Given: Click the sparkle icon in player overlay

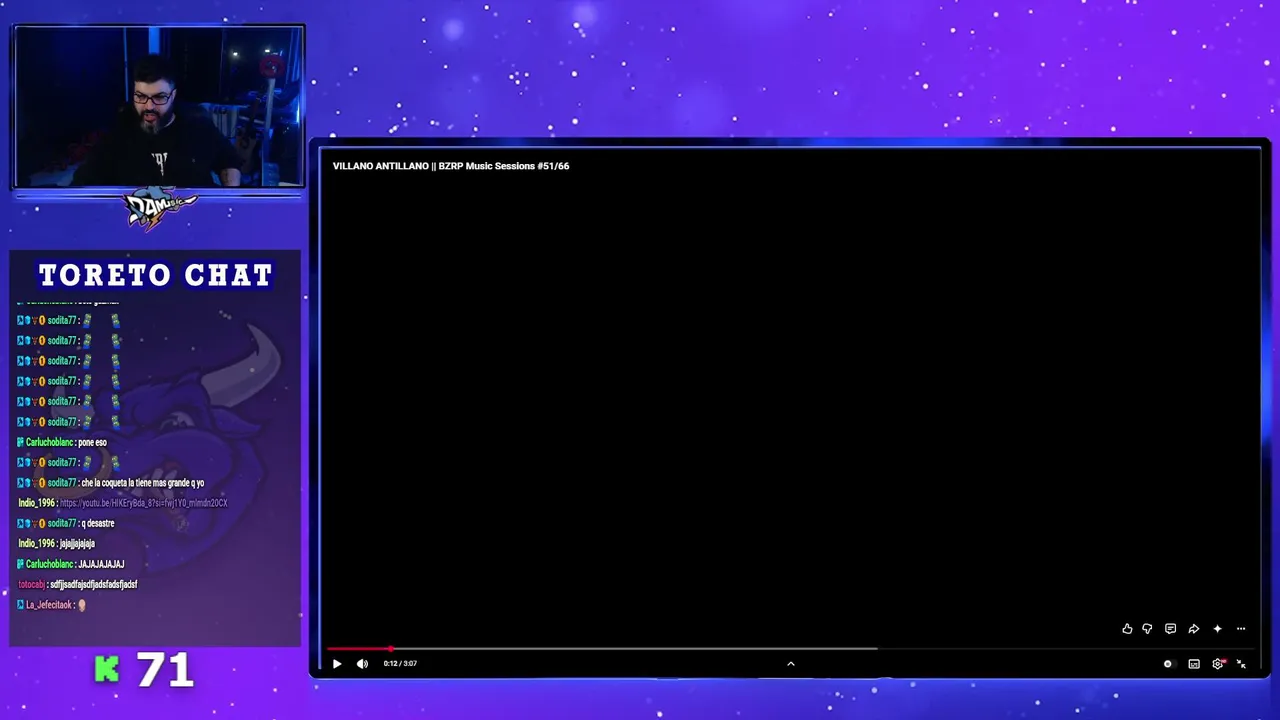Looking at the screenshot, I should pos(1217,629).
